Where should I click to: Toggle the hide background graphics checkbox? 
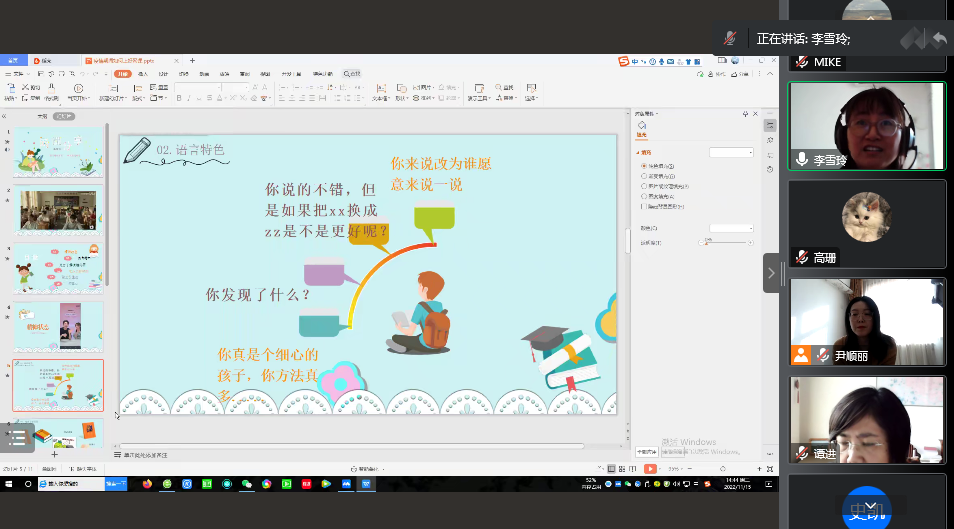tap(643, 206)
